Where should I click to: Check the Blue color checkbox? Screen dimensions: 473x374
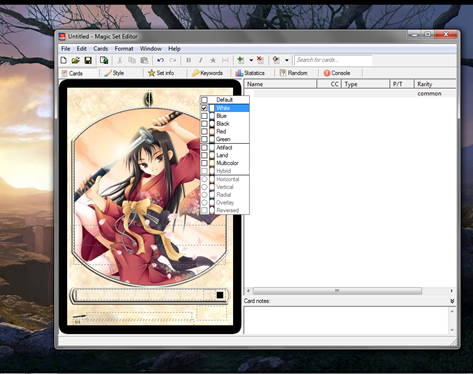click(204, 116)
